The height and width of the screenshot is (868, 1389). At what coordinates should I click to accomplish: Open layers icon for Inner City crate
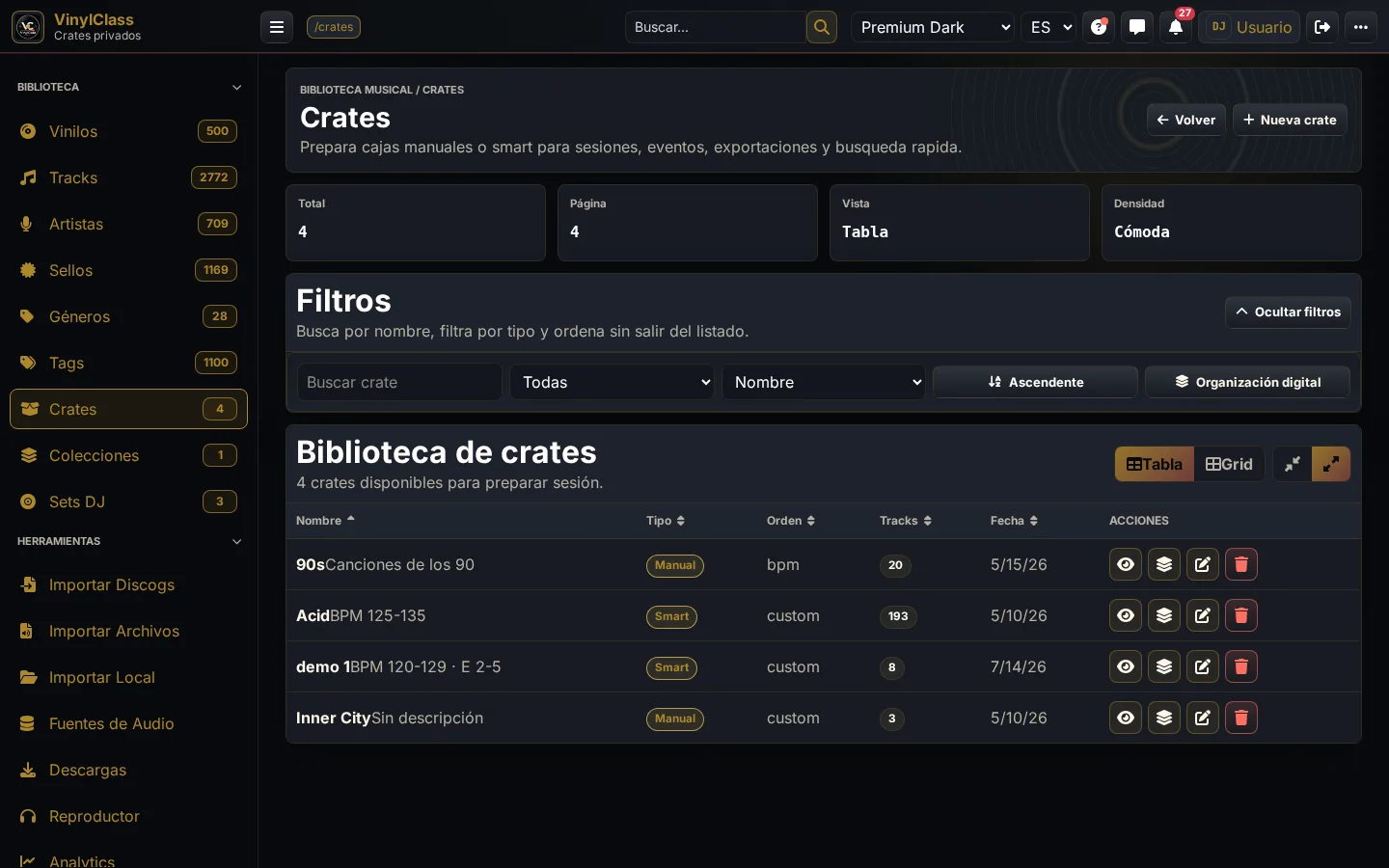coord(1164,718)
